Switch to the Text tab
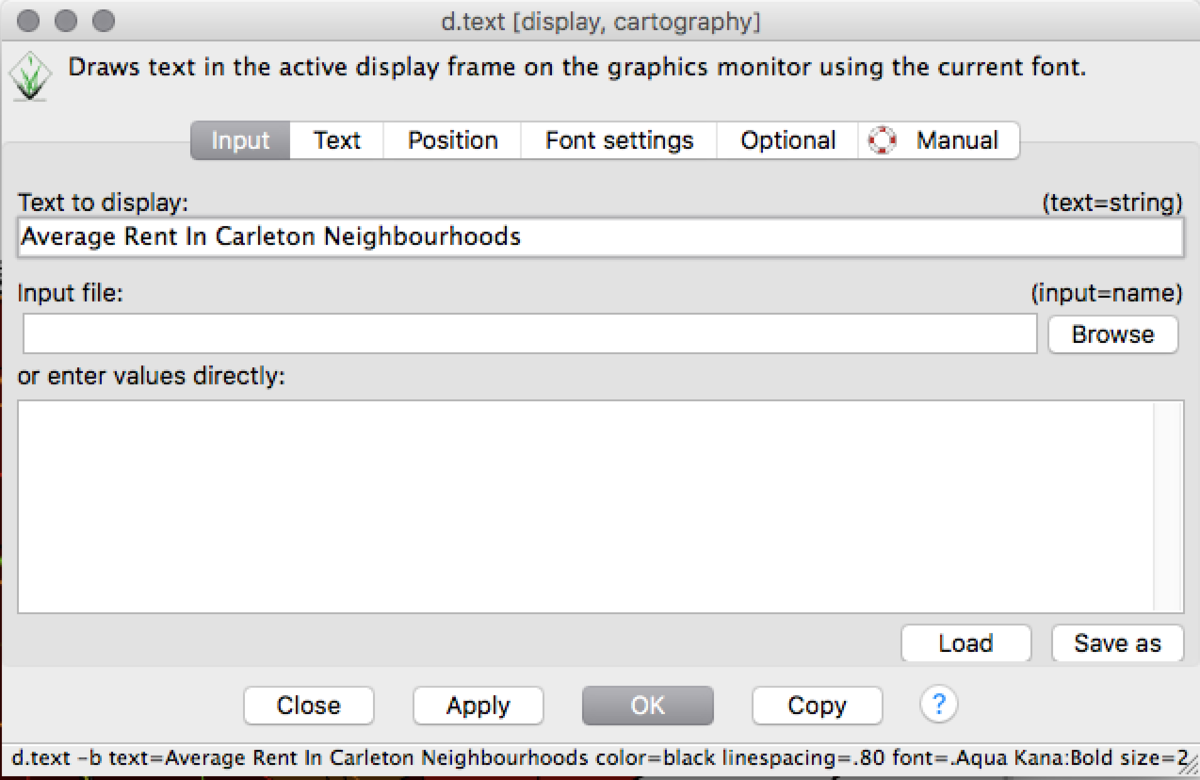 click(336, 140)
